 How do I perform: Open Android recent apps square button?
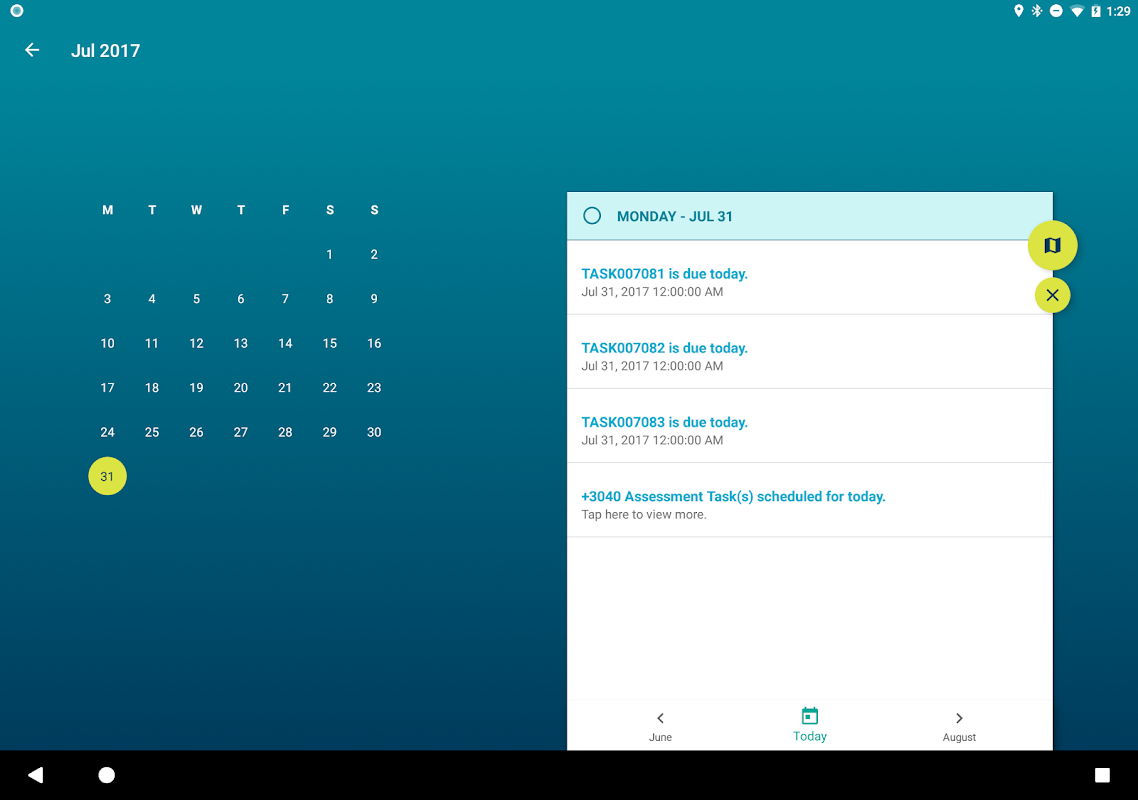[x=1102, y=775]
